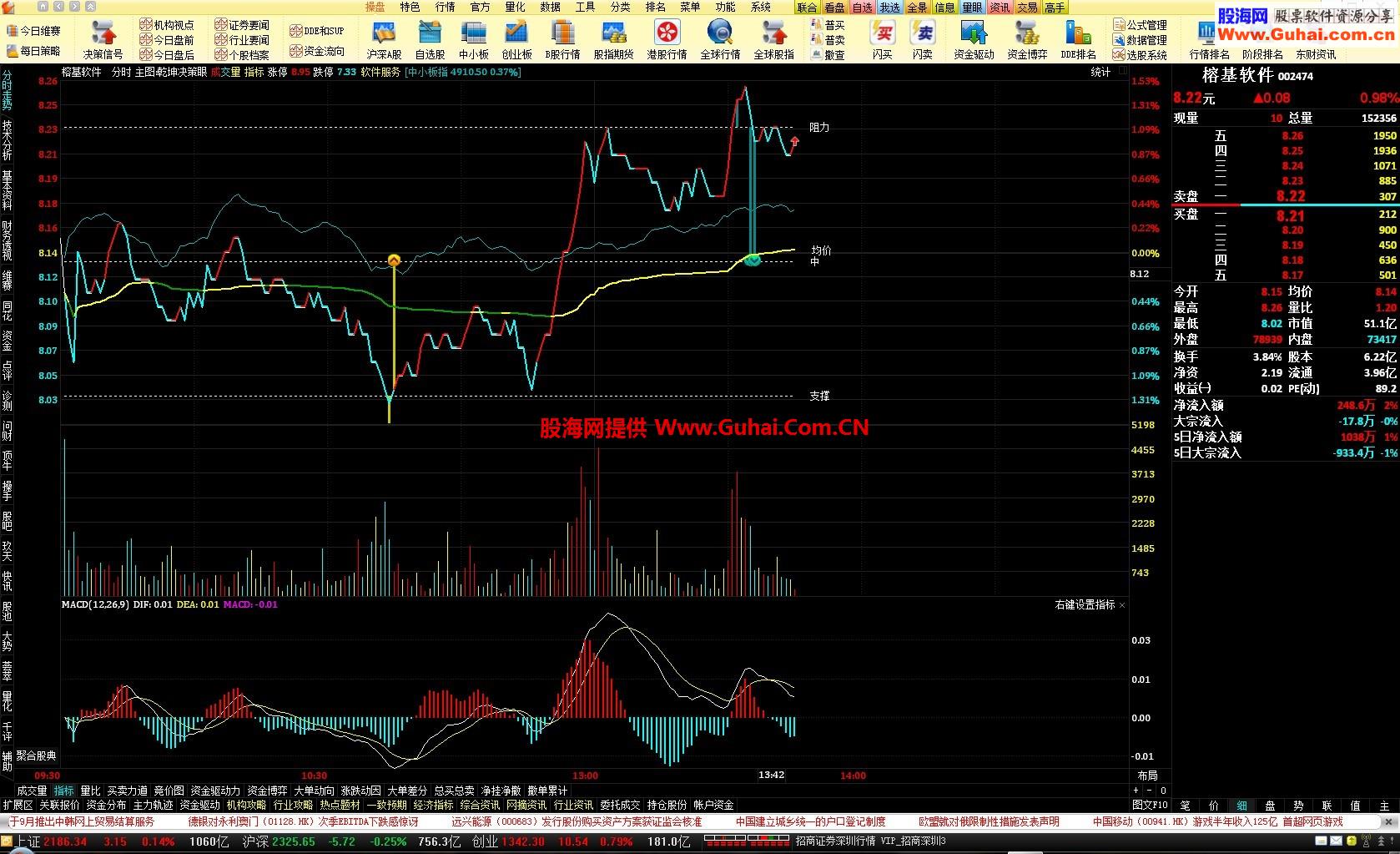
Task: Open 今日盘前 pre-market report
Action: pyautogui.click(x=167, y=40)
